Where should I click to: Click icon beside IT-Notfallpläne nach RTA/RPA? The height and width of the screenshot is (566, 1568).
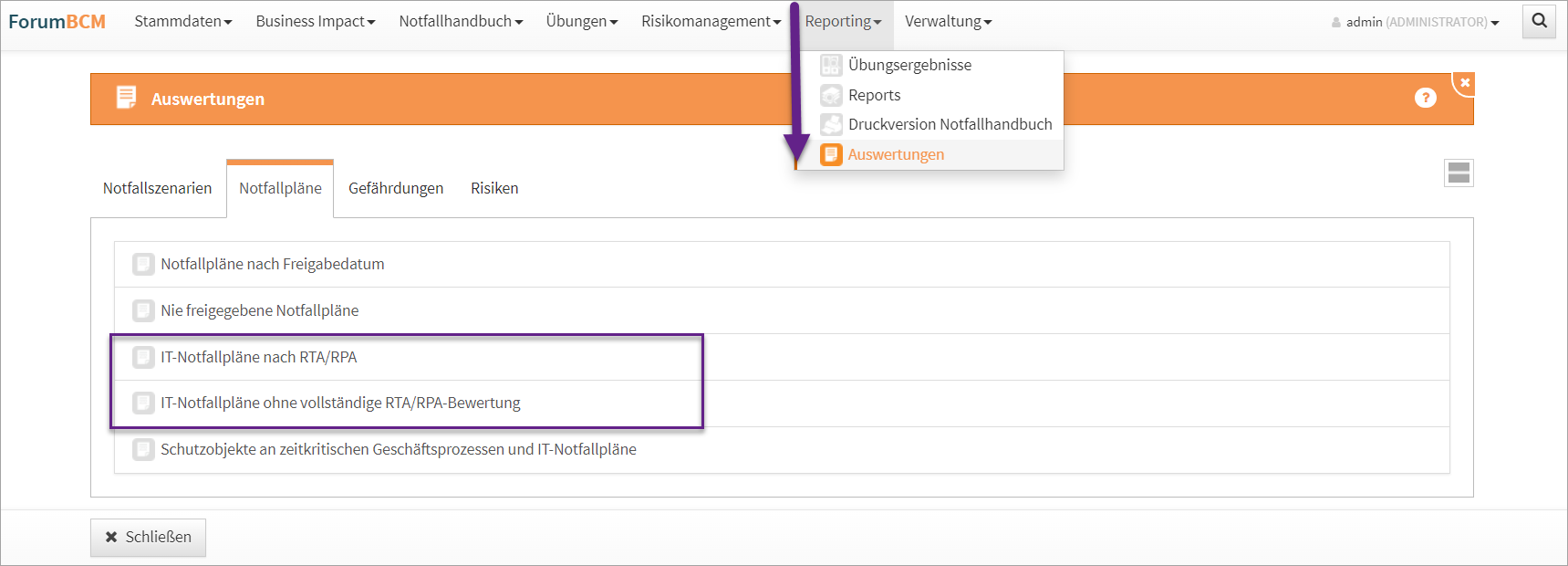coord(143,357)
